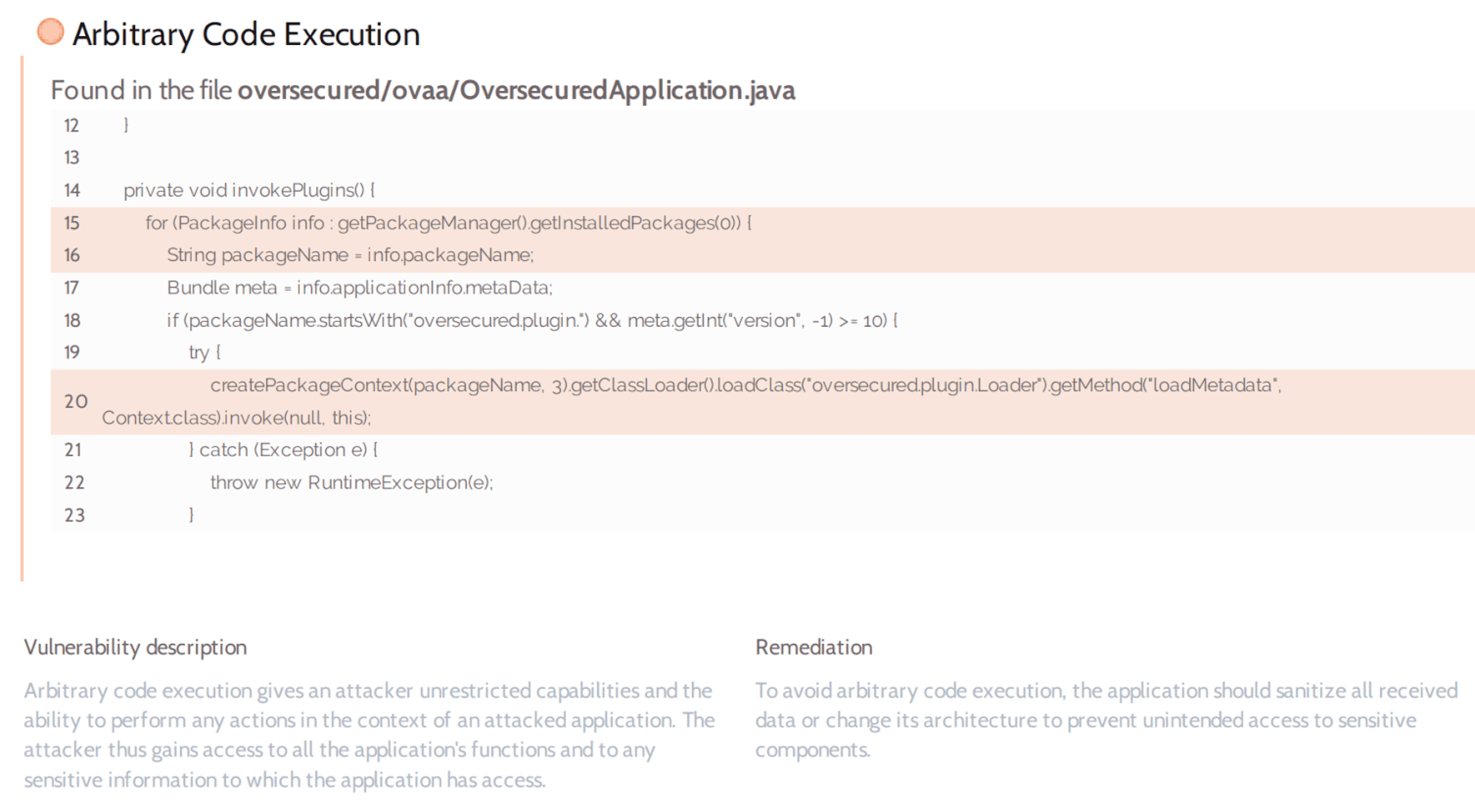1475x812 pixels.
Task: Click the orange severity circle icon
Action: [x=50, y=31]
